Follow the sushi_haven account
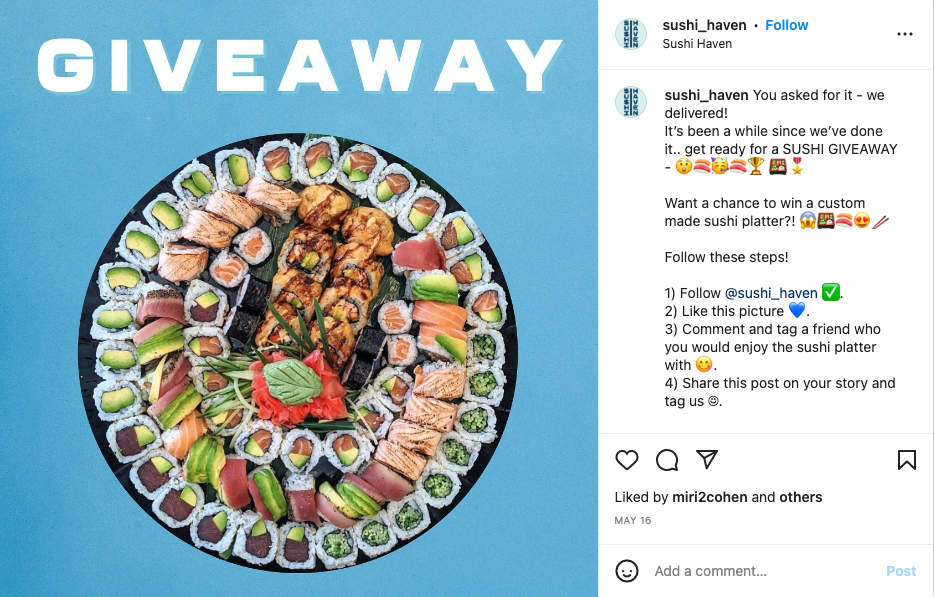Screen dimensions: 934x597 pyautogui.click(x=786, y=25)
